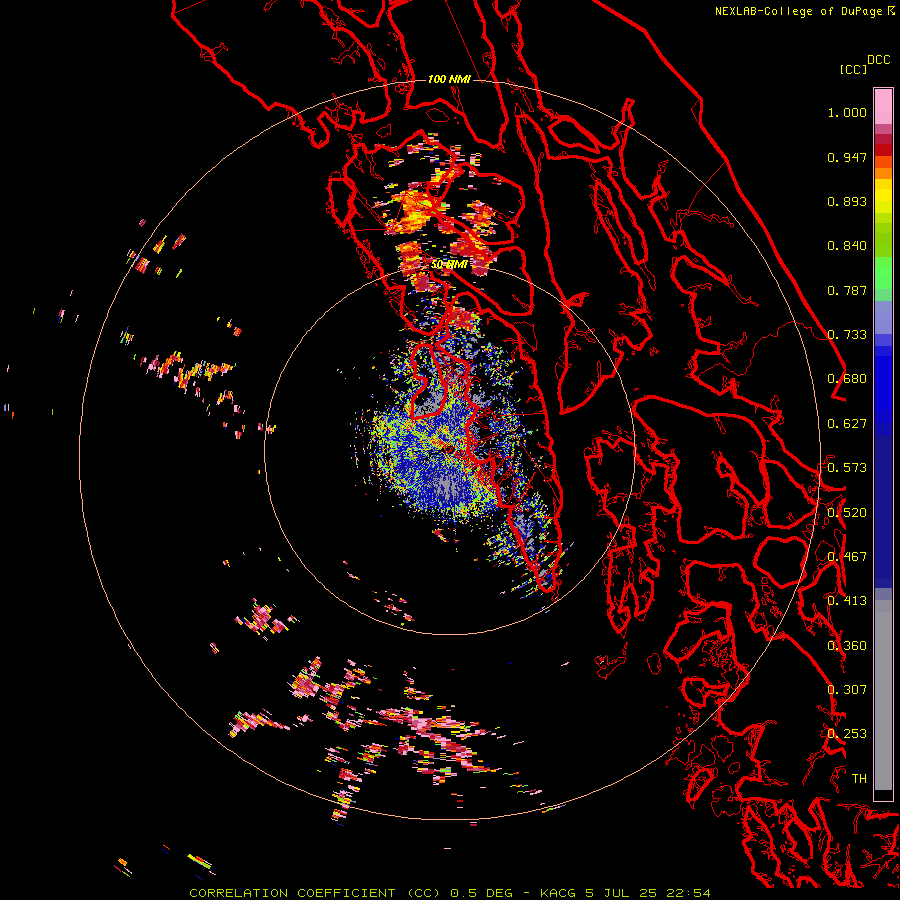The height and width of the screenshot is (900, 900).
Task: Click the 0.627 scale value
Action: [847, 424]
